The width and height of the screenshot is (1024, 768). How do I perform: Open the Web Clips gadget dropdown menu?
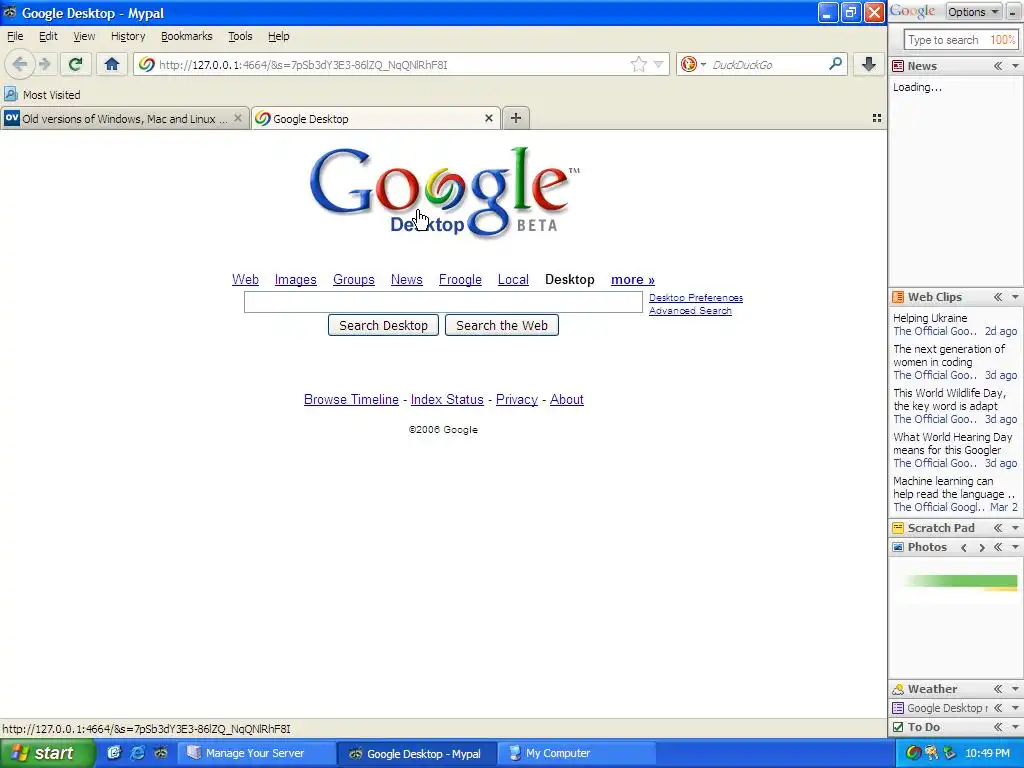(x=1015, y=297)
